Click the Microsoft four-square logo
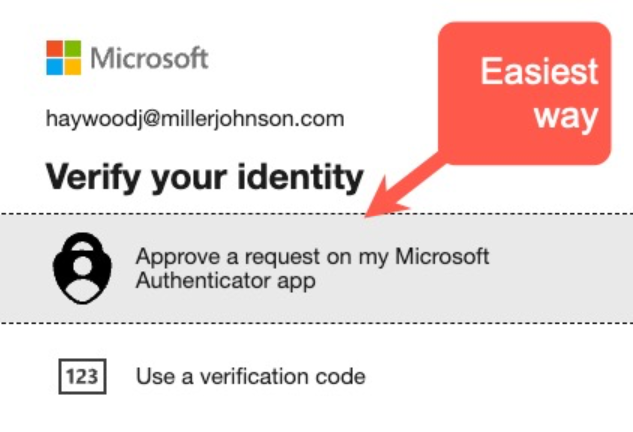 click(64, 57)
